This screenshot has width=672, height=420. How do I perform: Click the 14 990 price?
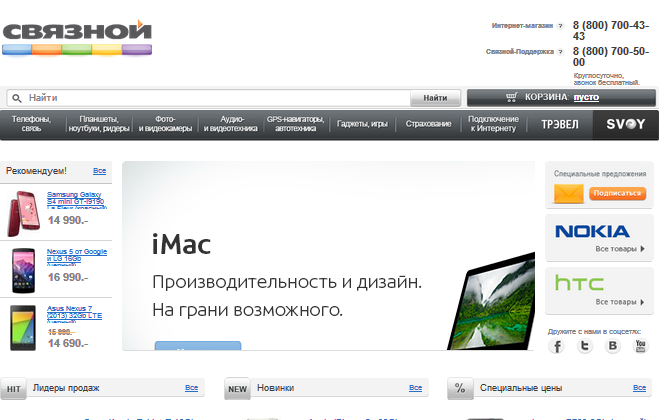click(68, 220)
